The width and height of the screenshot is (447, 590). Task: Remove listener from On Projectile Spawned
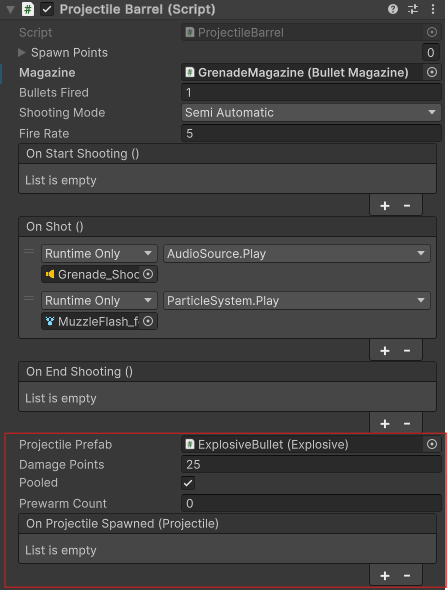[x=407, y=576]
